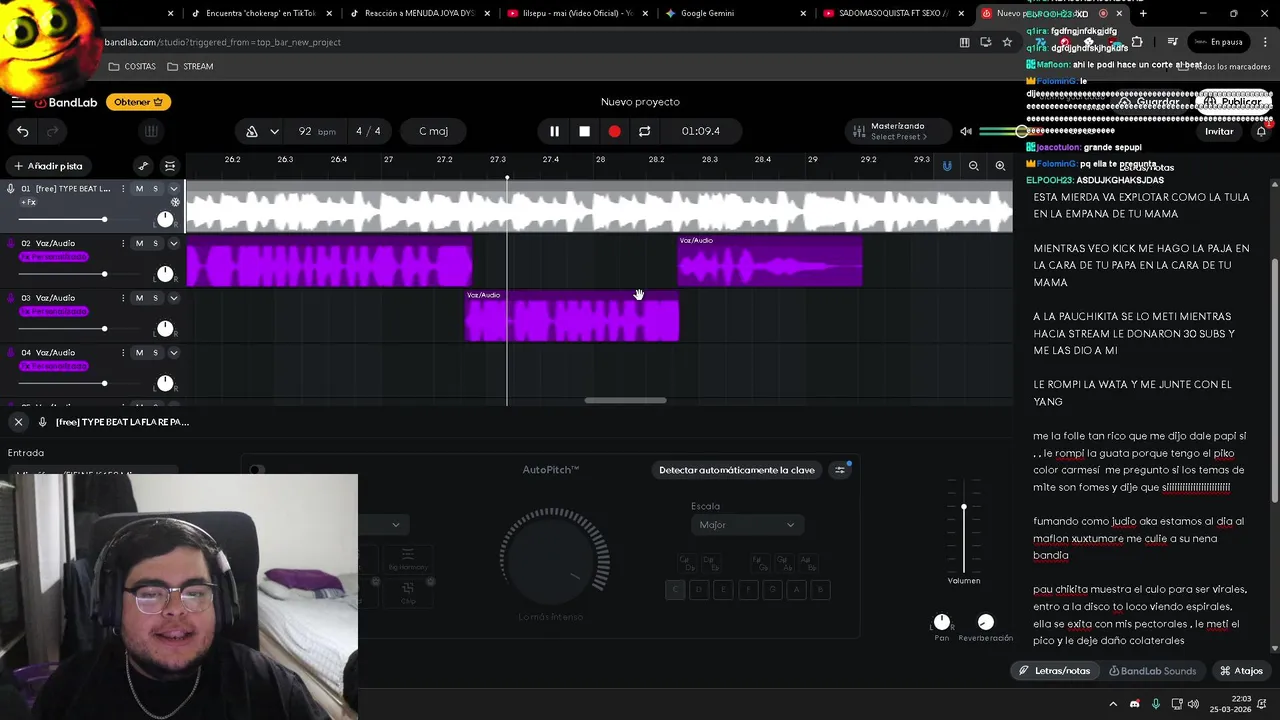
Task: Close the track editor panel
Action: tap(18, 422)
